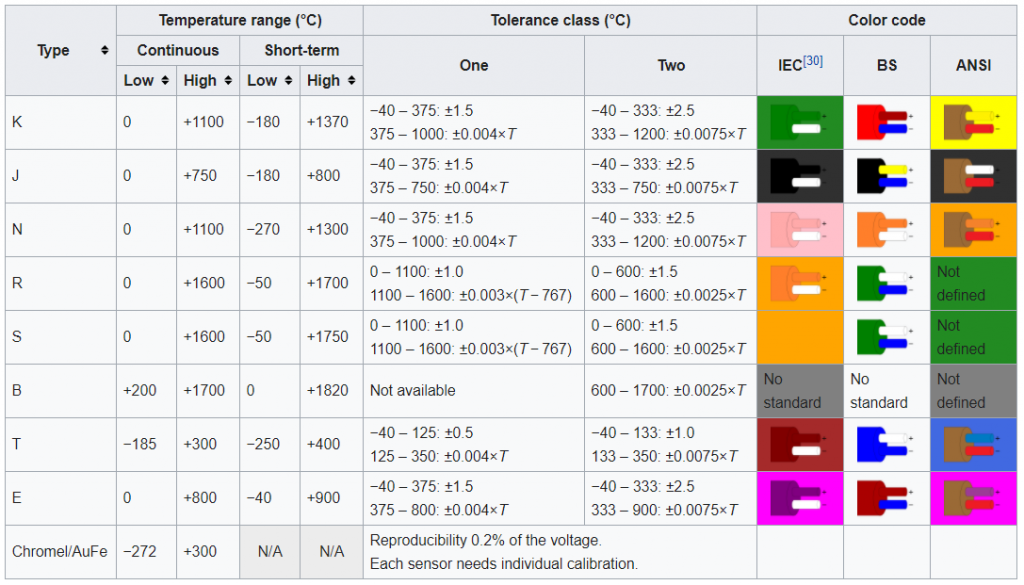Click the green IEC connector image for type K
This screenshot has height=585, width=1024.
(x=800, y=122)
